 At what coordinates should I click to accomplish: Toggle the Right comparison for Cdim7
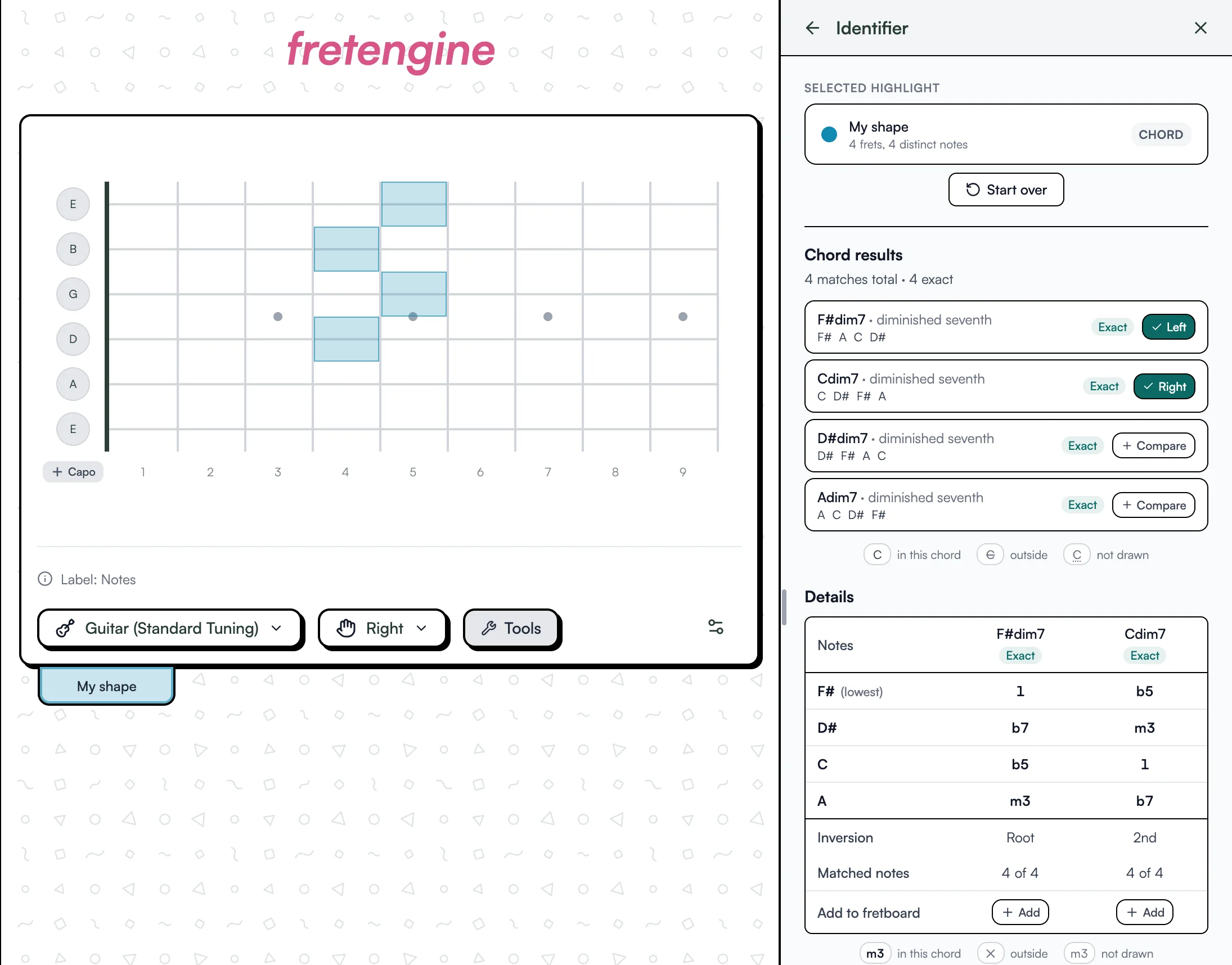click(x=1164, y=386)
